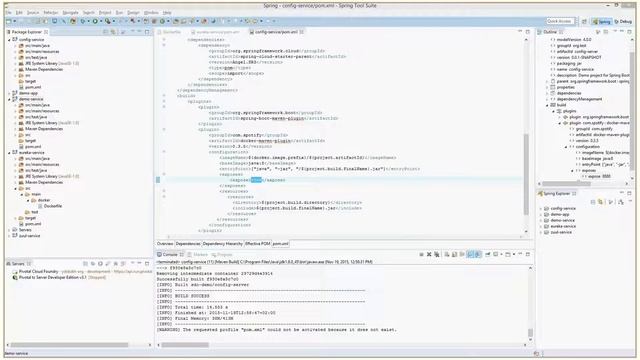Toggle console Scroll Lock
This screenshot has height=360, width=640.
[x=454, y=254]
